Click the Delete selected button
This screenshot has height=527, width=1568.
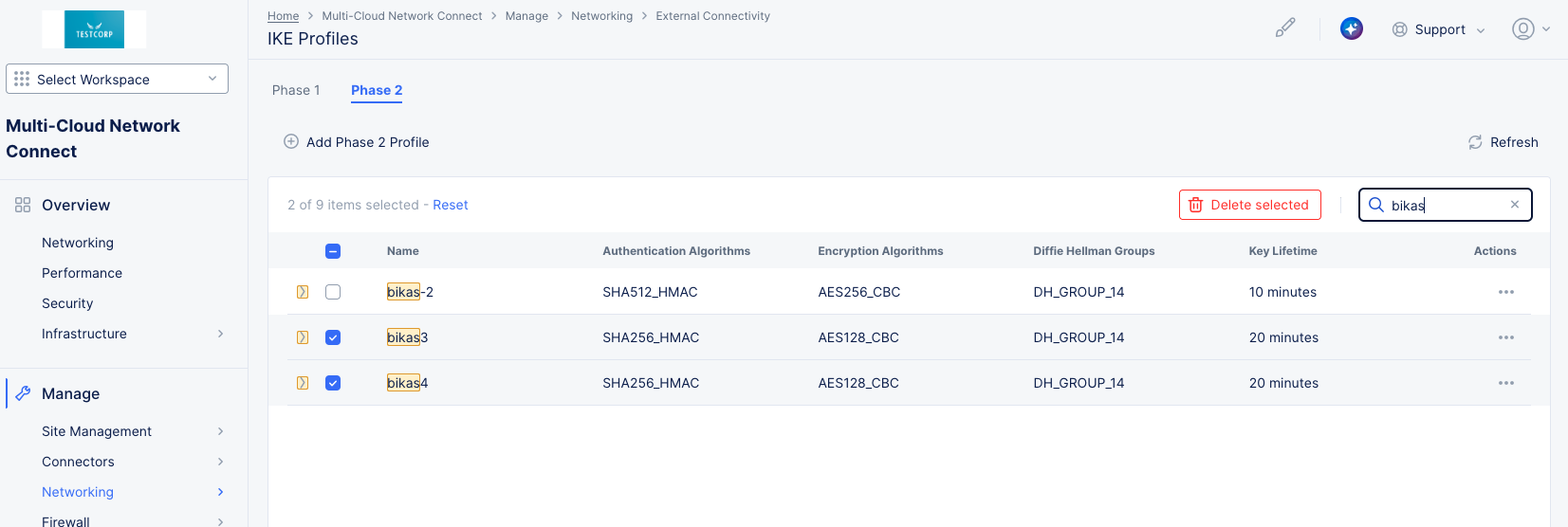1249,205
